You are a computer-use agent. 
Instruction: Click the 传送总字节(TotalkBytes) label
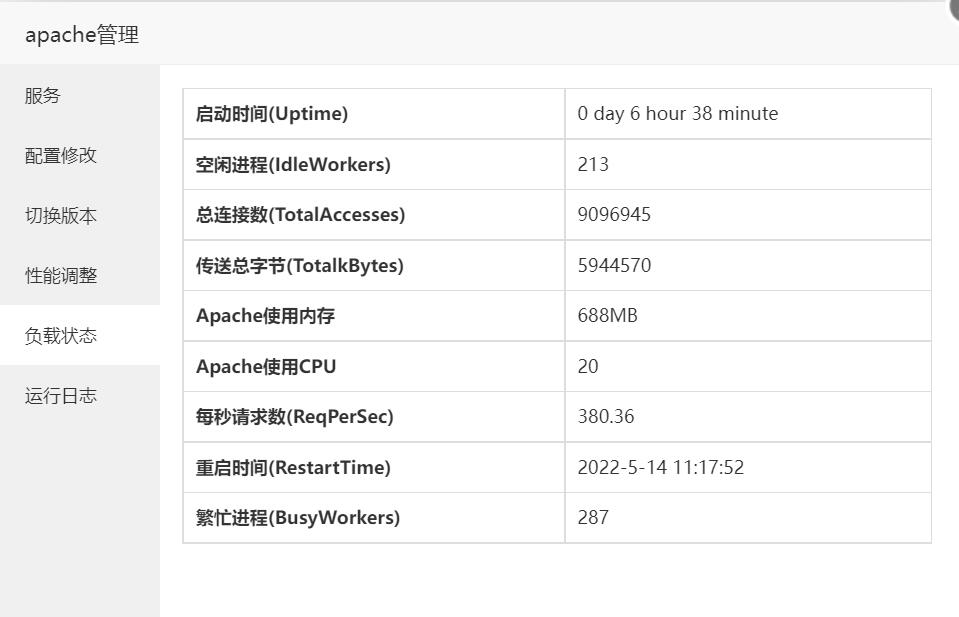pos(300,265)
